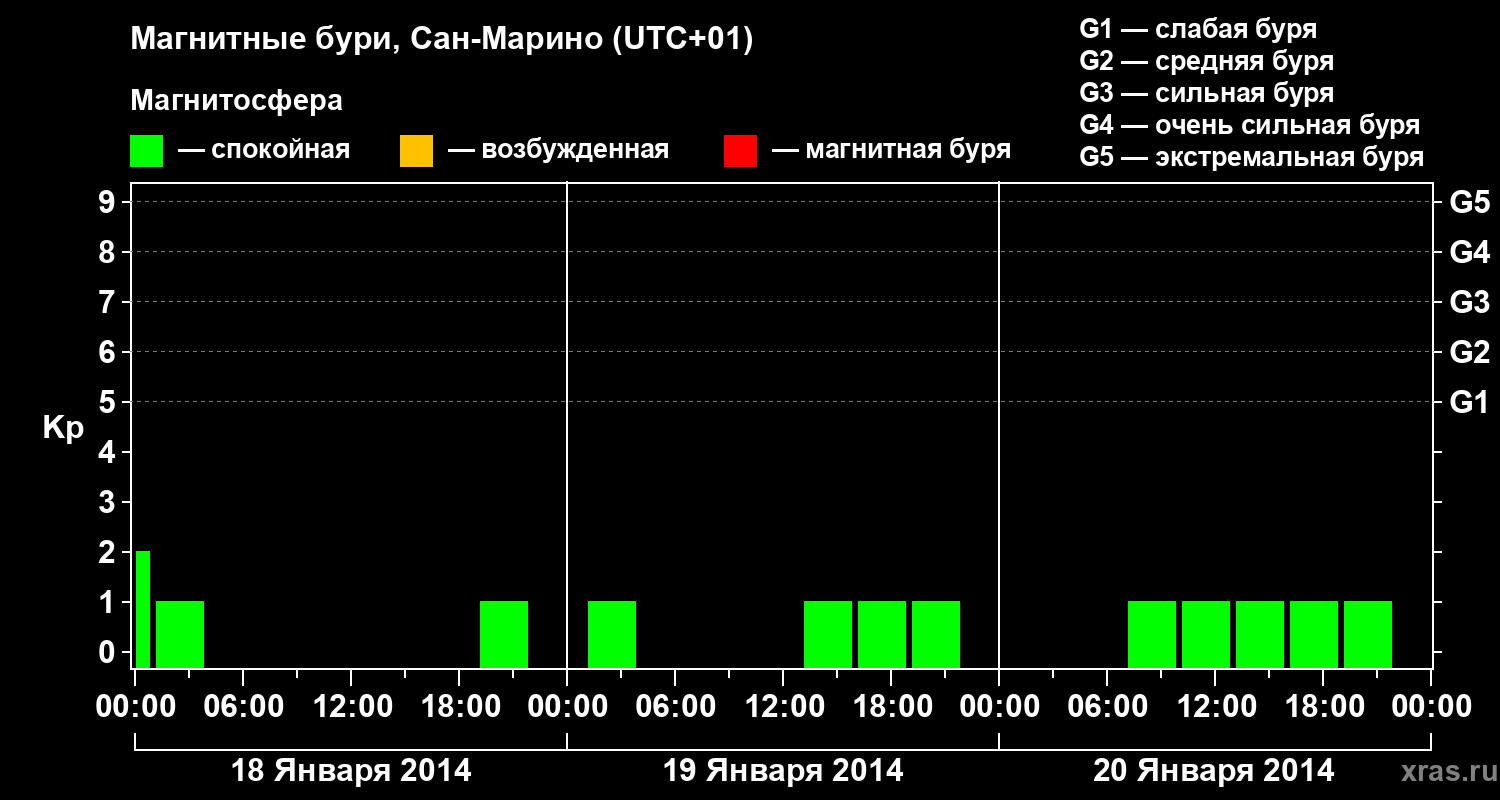Click the G5 label on right axis

(x=1469, y=203)
